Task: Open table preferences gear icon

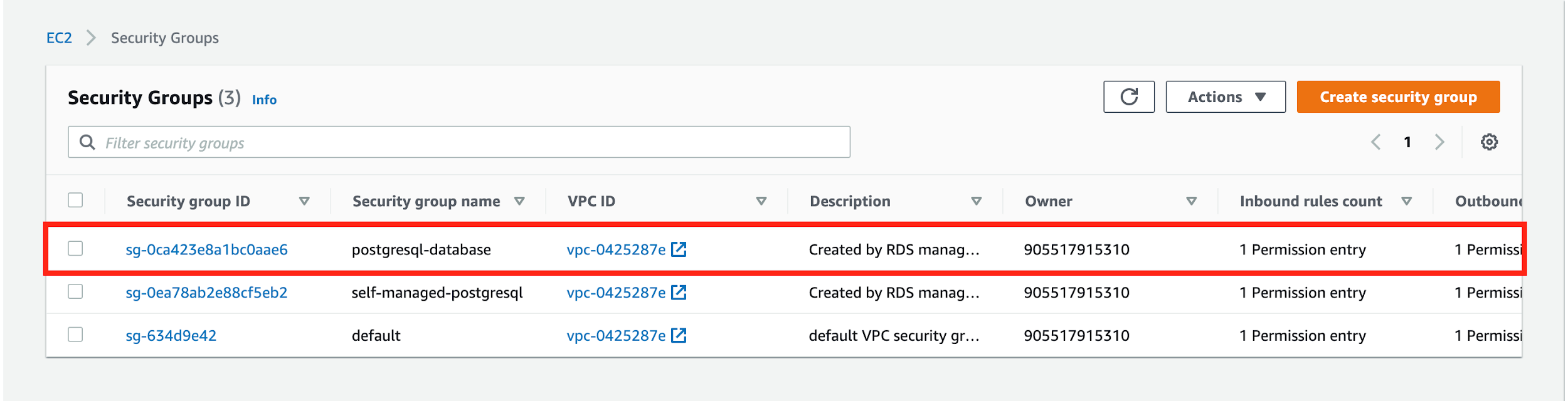Action: pyautogui.click(x=1490, y=142)
